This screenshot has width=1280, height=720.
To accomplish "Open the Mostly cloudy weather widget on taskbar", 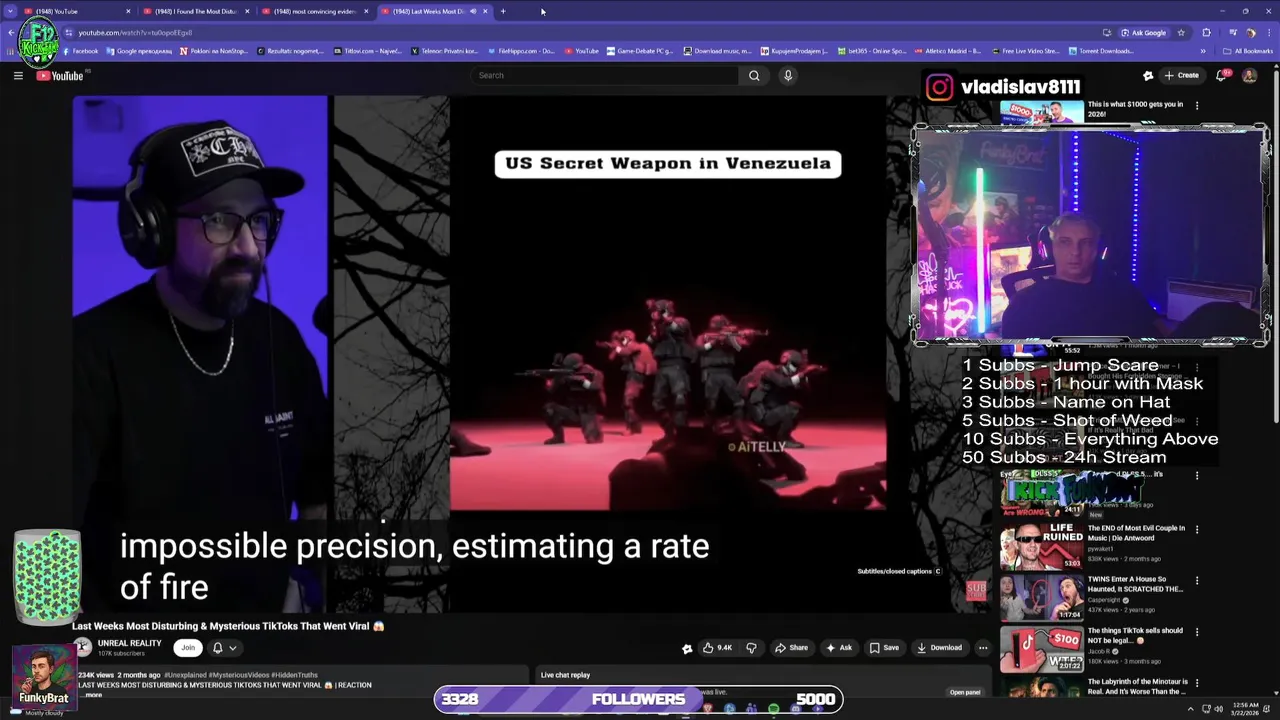I will coord(40,712).
